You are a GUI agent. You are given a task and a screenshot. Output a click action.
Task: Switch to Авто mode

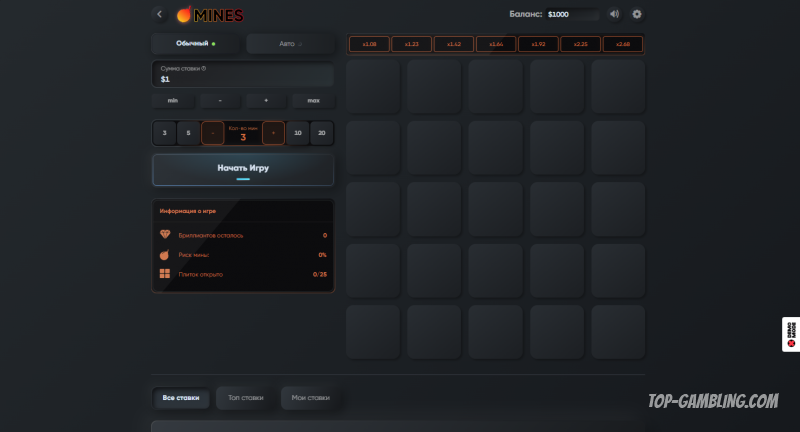(290, 44)
